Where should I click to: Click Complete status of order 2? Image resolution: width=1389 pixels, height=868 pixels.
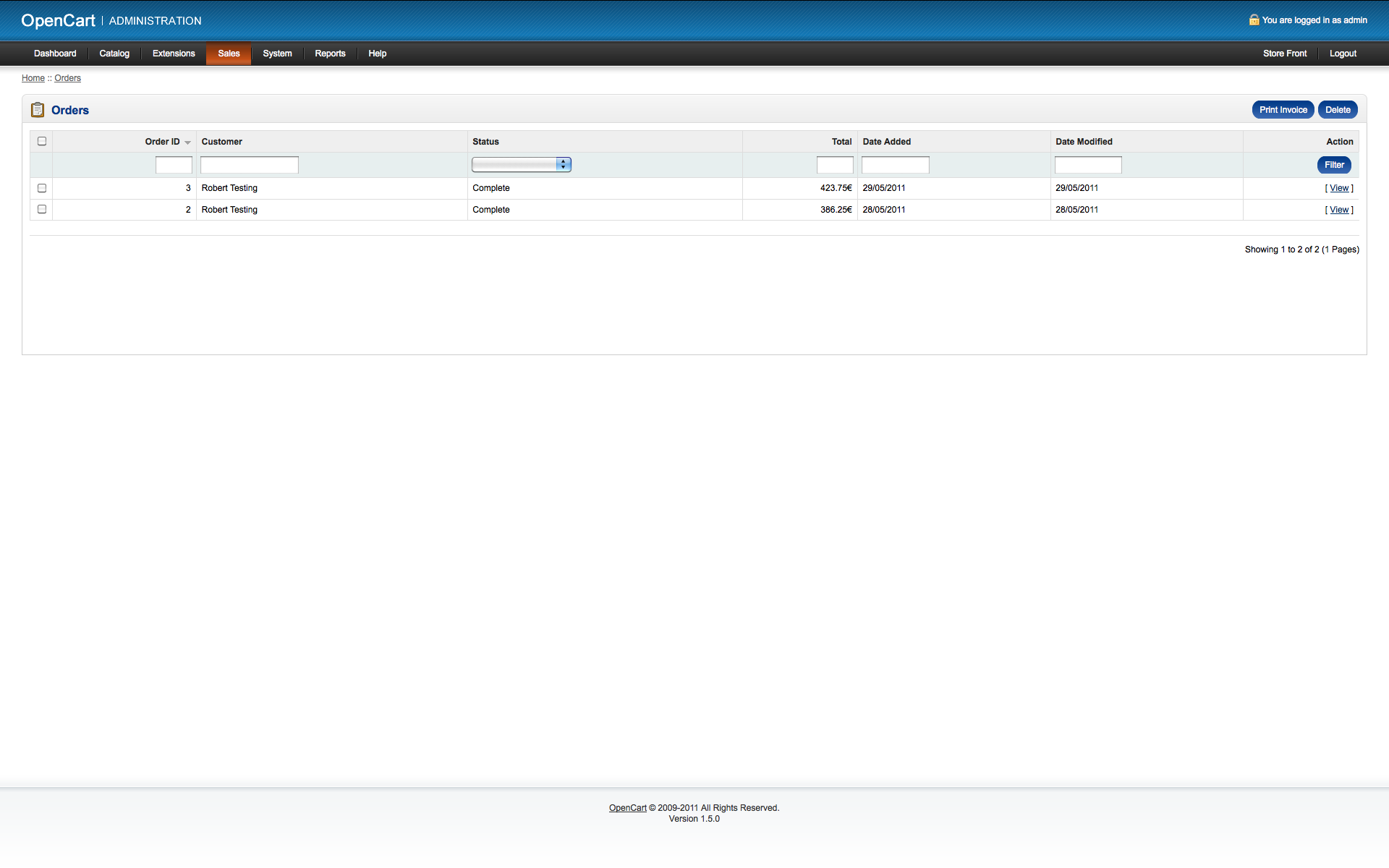tap(490, 210)
